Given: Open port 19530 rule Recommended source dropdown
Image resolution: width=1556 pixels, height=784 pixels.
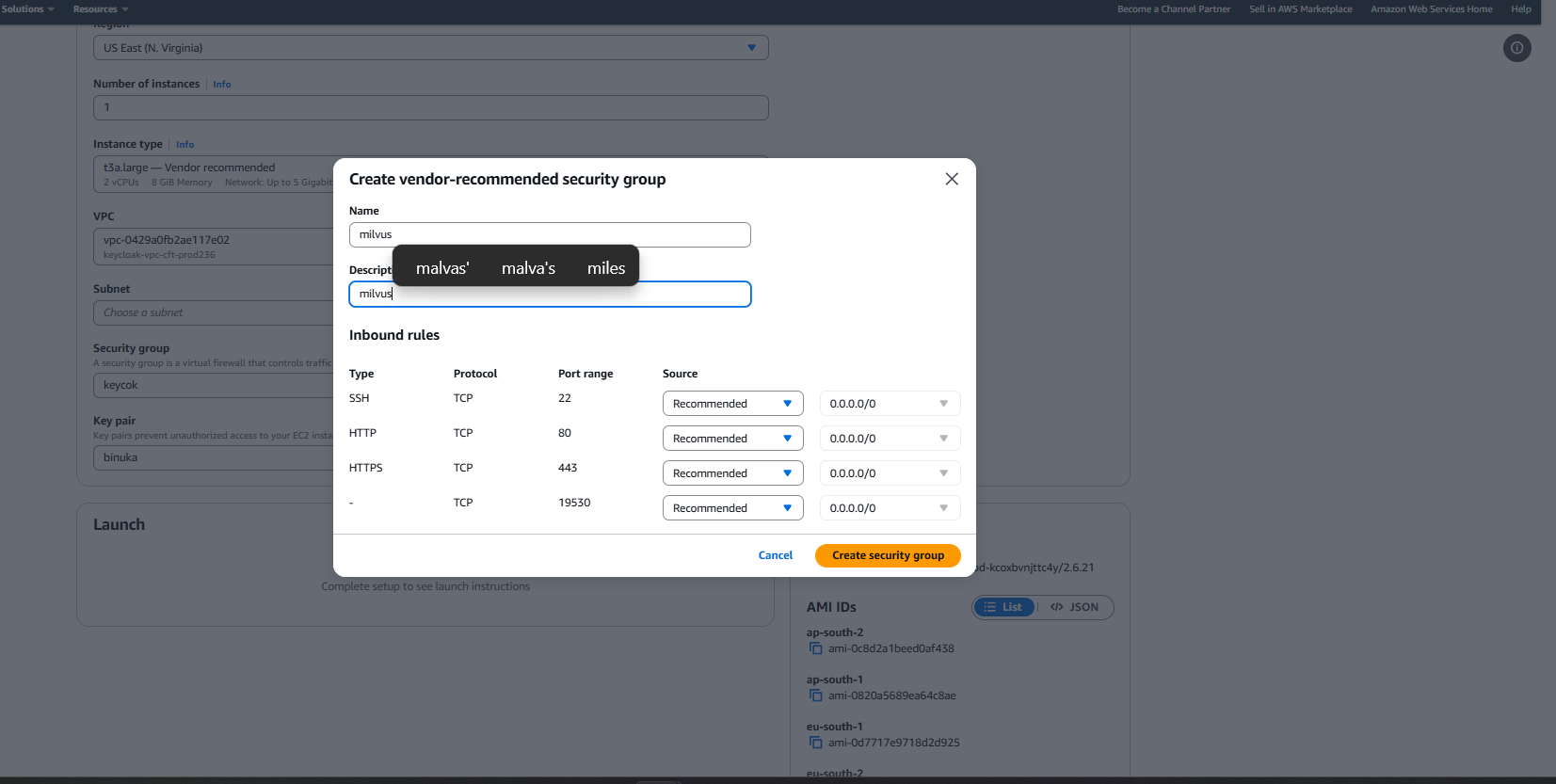Looking at the screenshot, I should pyautogui.click(x=732, y=508).
